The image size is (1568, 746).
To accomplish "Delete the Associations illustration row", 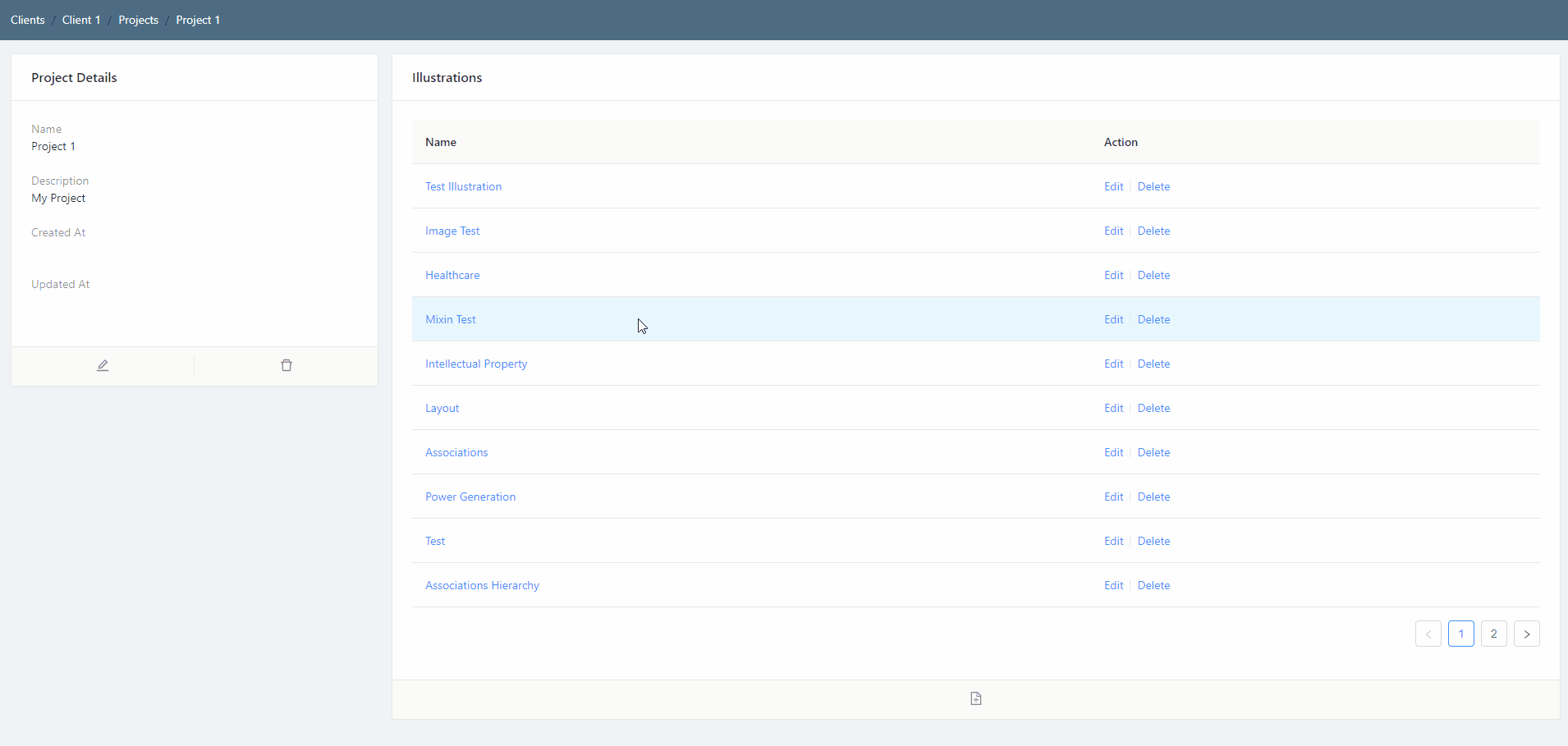I will pyautogui.click(x=1153, y=452).
